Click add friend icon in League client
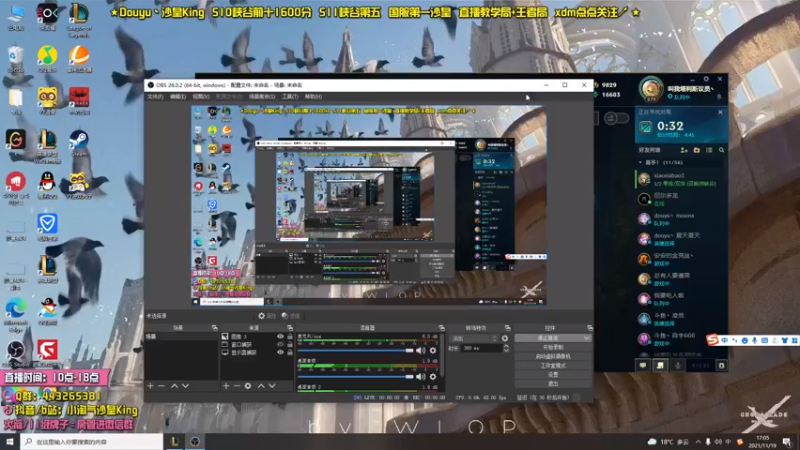The width and height of the screenshot is (800, 450). (x=684, y=150)
